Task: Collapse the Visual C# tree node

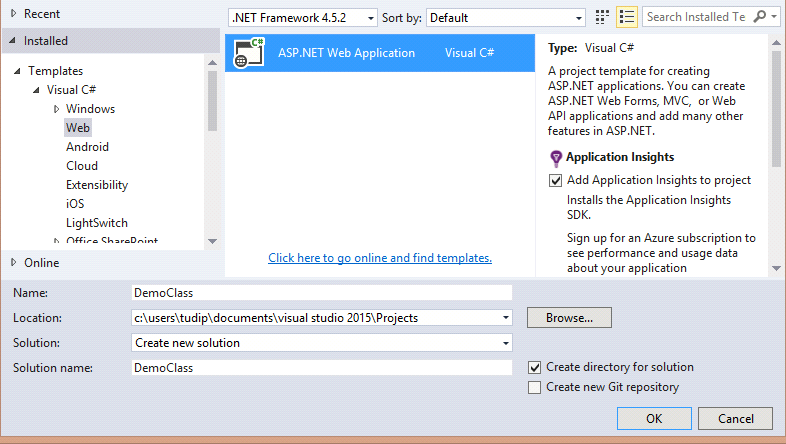Action: [36, 90]
